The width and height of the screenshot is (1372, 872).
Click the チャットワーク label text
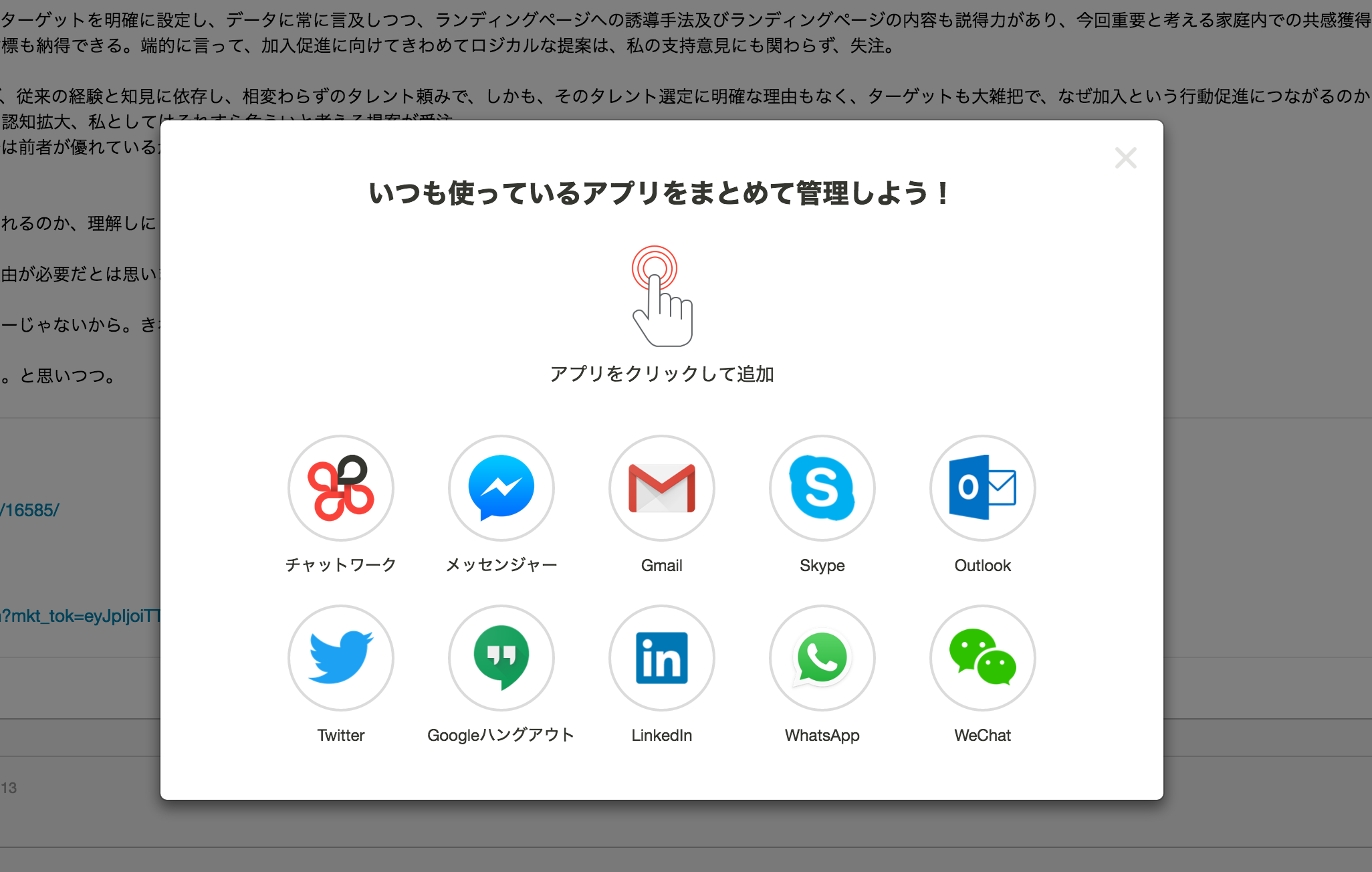tap(341, 565)
